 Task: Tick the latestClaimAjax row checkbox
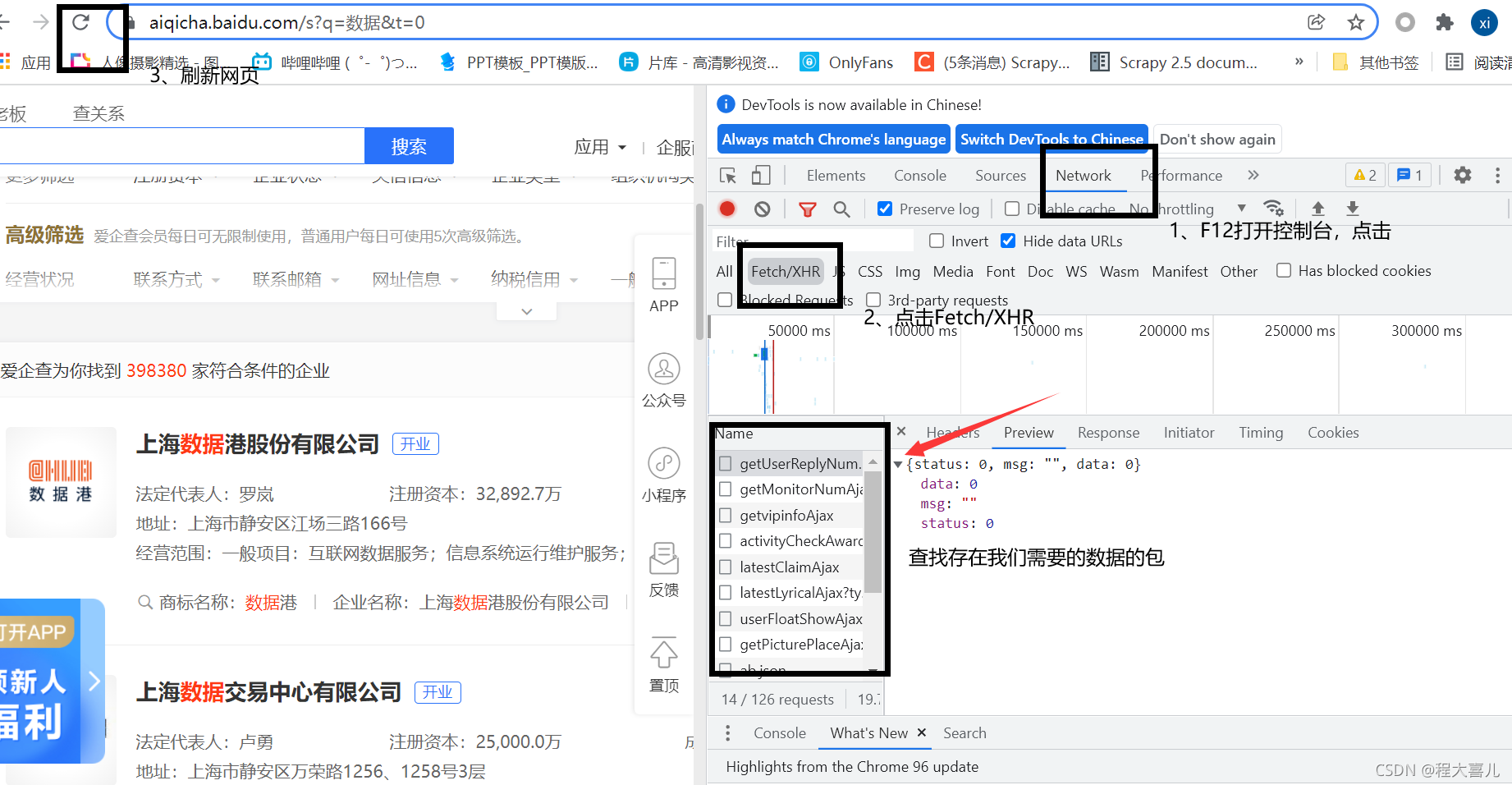tap(725, 567)
